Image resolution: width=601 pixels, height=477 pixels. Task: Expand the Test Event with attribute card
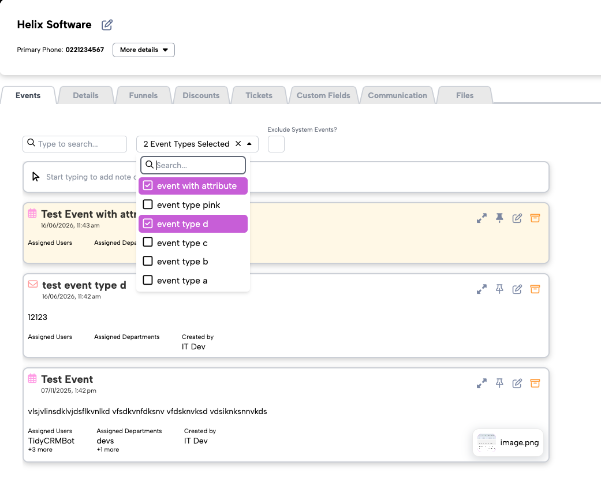point(482,218)
